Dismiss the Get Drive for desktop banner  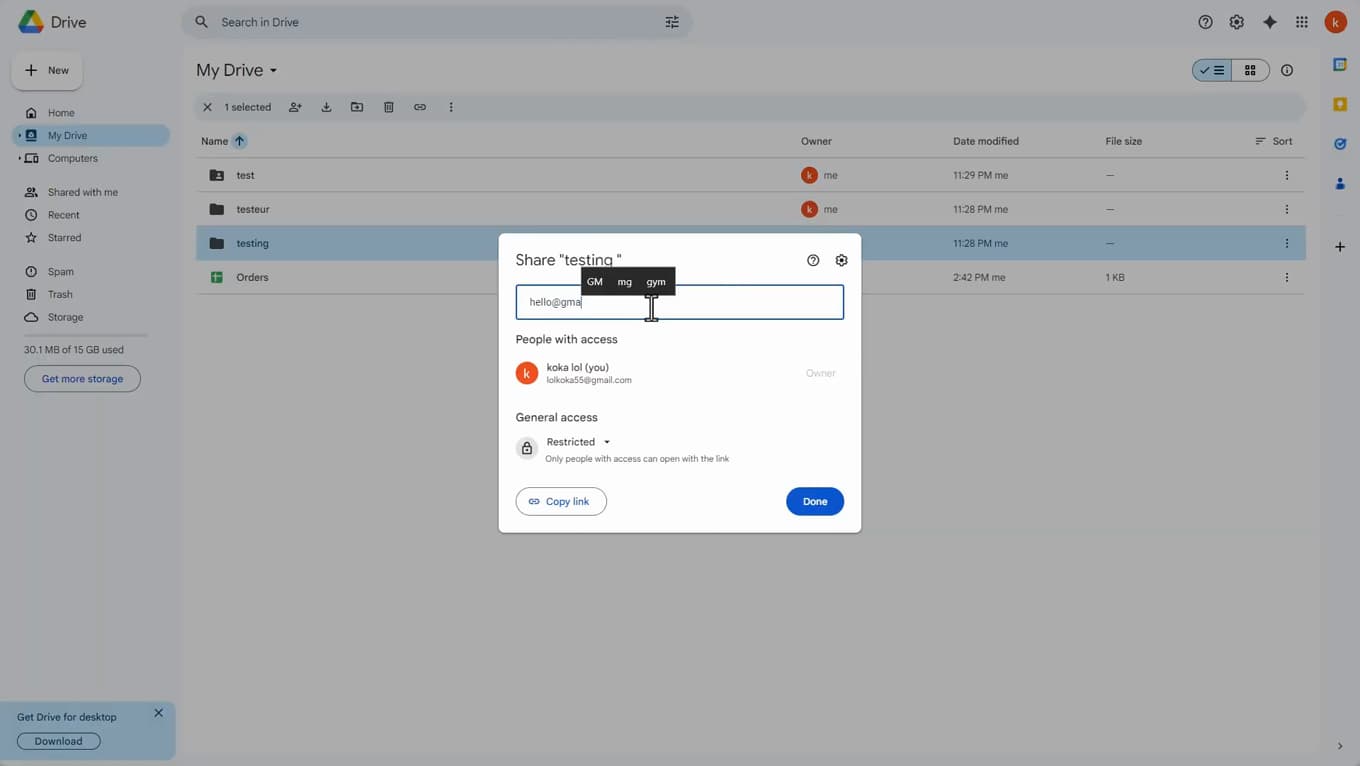(x=158, y=713)
